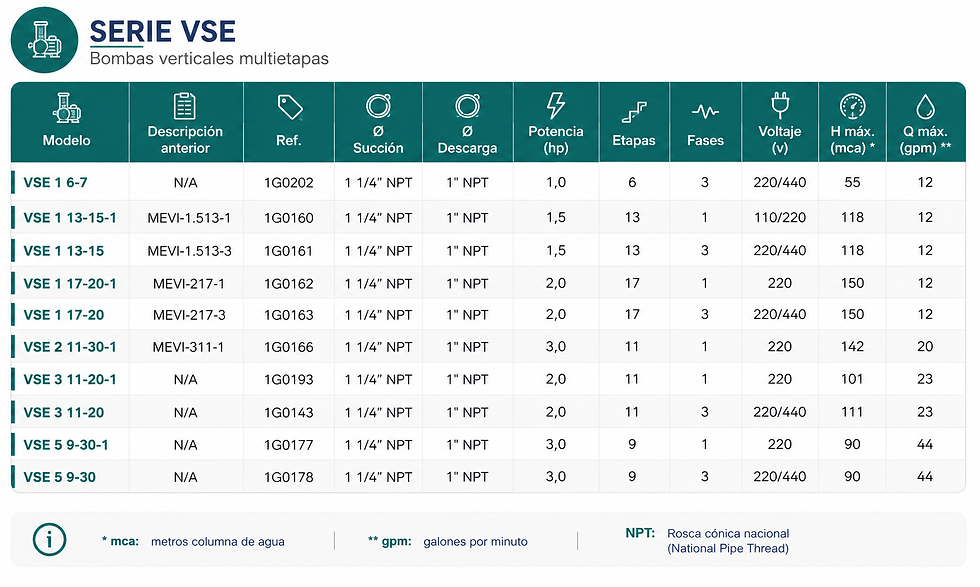Click the plug icon above Voltaje
The image size is (980, 587).
tap(780, 105)
